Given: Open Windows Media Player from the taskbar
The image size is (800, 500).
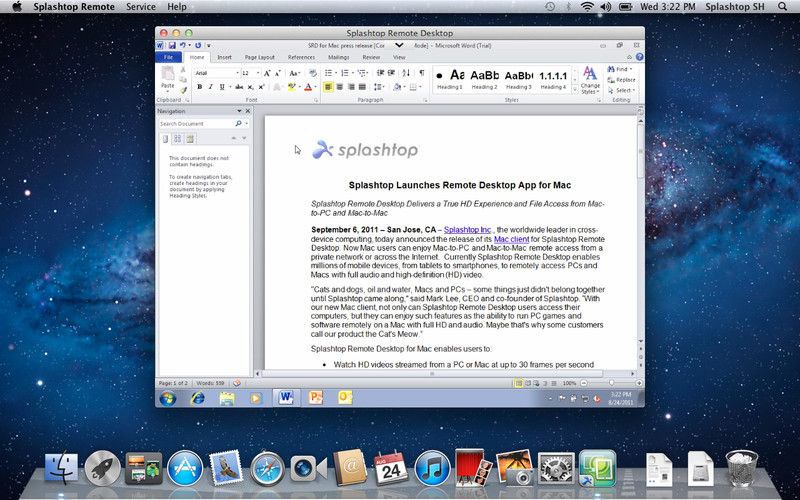Looking at the screenshot, I should tap(256, 398).
